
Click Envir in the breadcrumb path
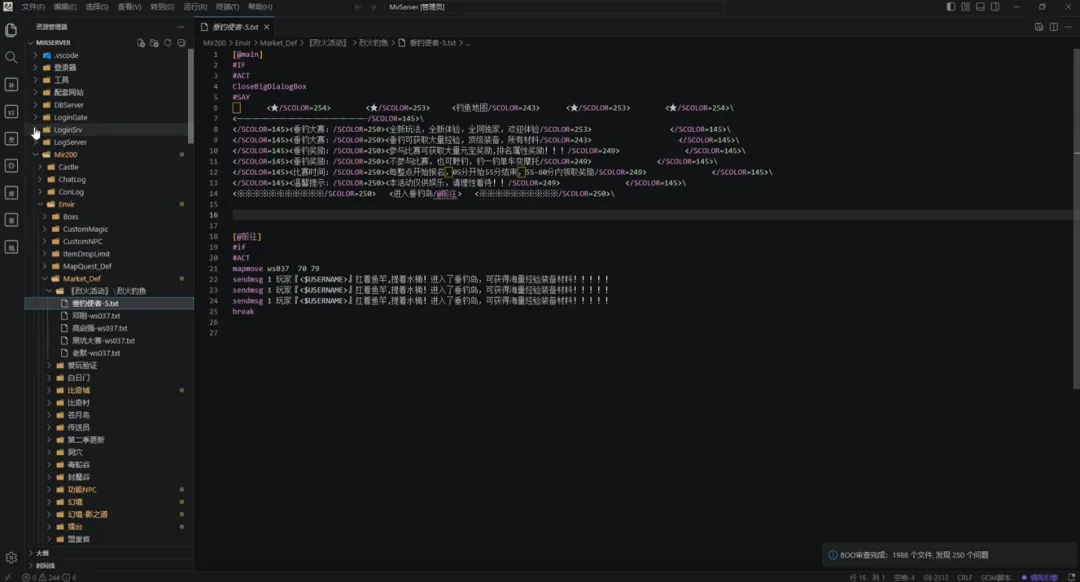pos(242,43)
